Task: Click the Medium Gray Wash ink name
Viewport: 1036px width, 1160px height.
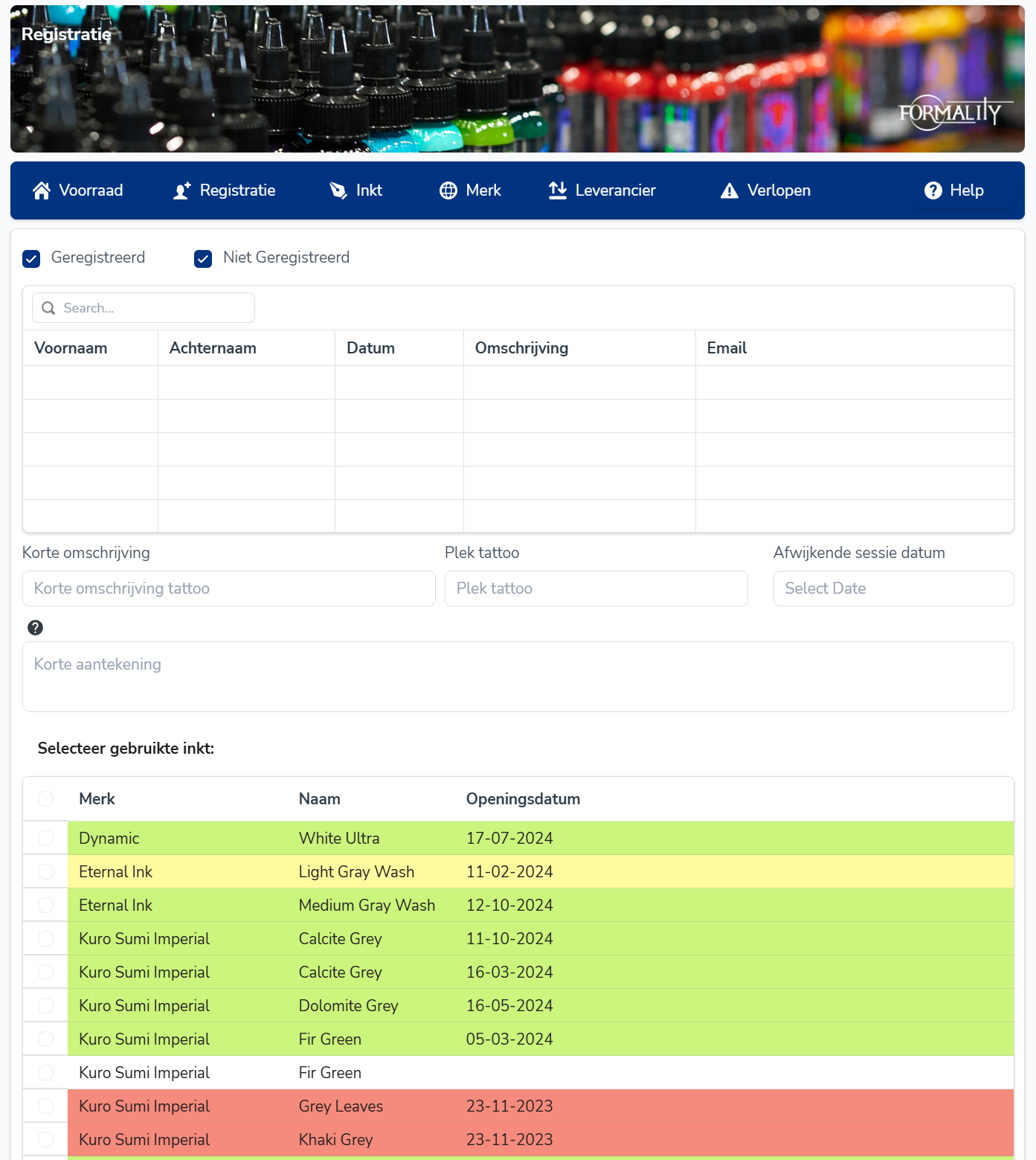Action: (367, 906)
